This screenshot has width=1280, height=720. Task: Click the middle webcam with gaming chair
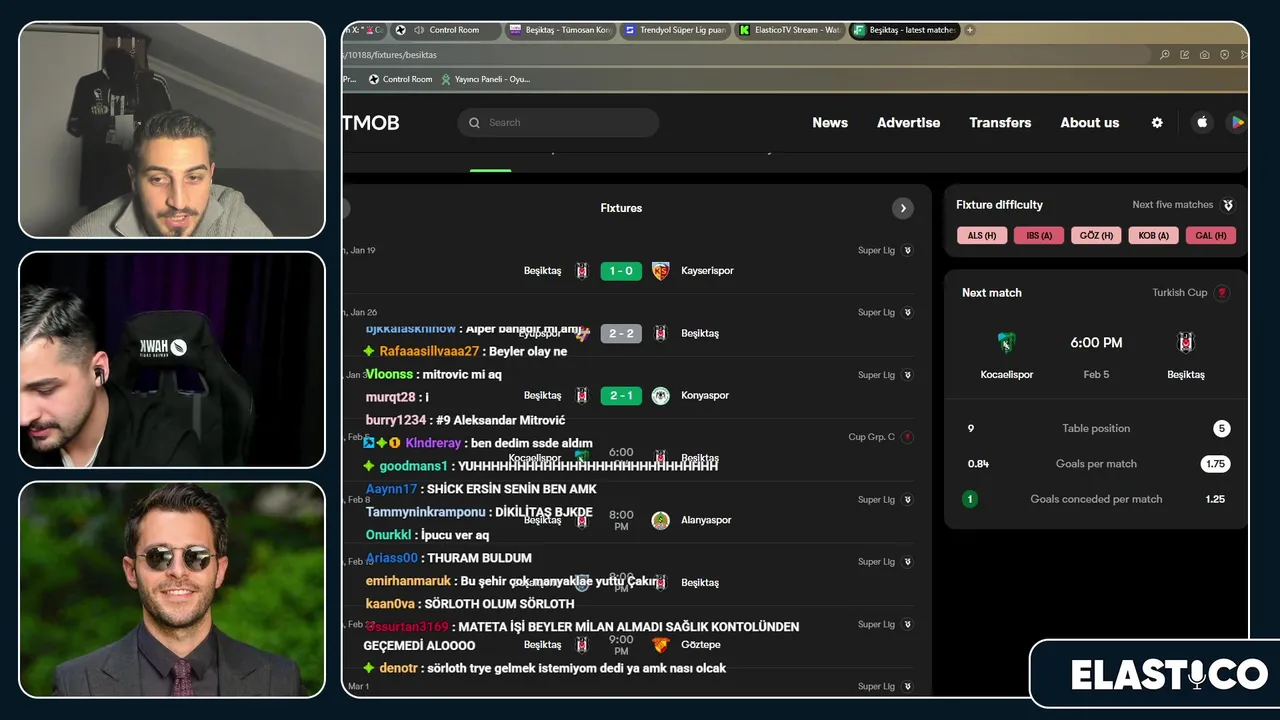(x=172, y=360)
